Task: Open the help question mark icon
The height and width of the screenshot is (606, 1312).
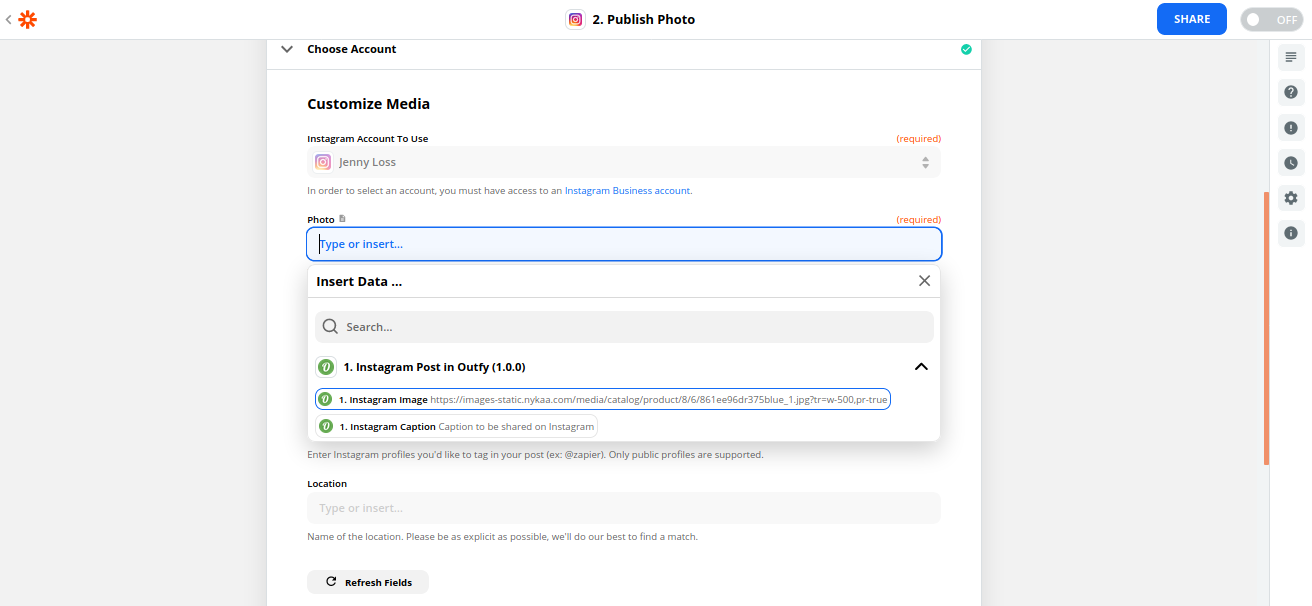Action: (x=1291, y=92)
